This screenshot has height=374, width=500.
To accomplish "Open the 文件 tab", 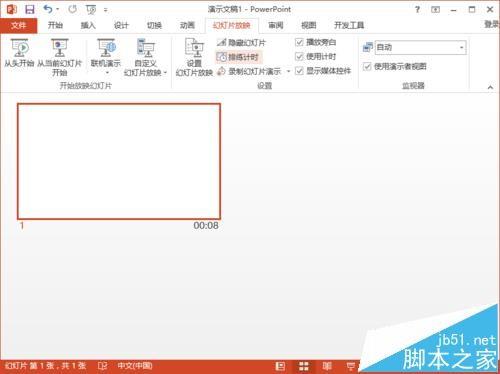I will coord(18,25).
